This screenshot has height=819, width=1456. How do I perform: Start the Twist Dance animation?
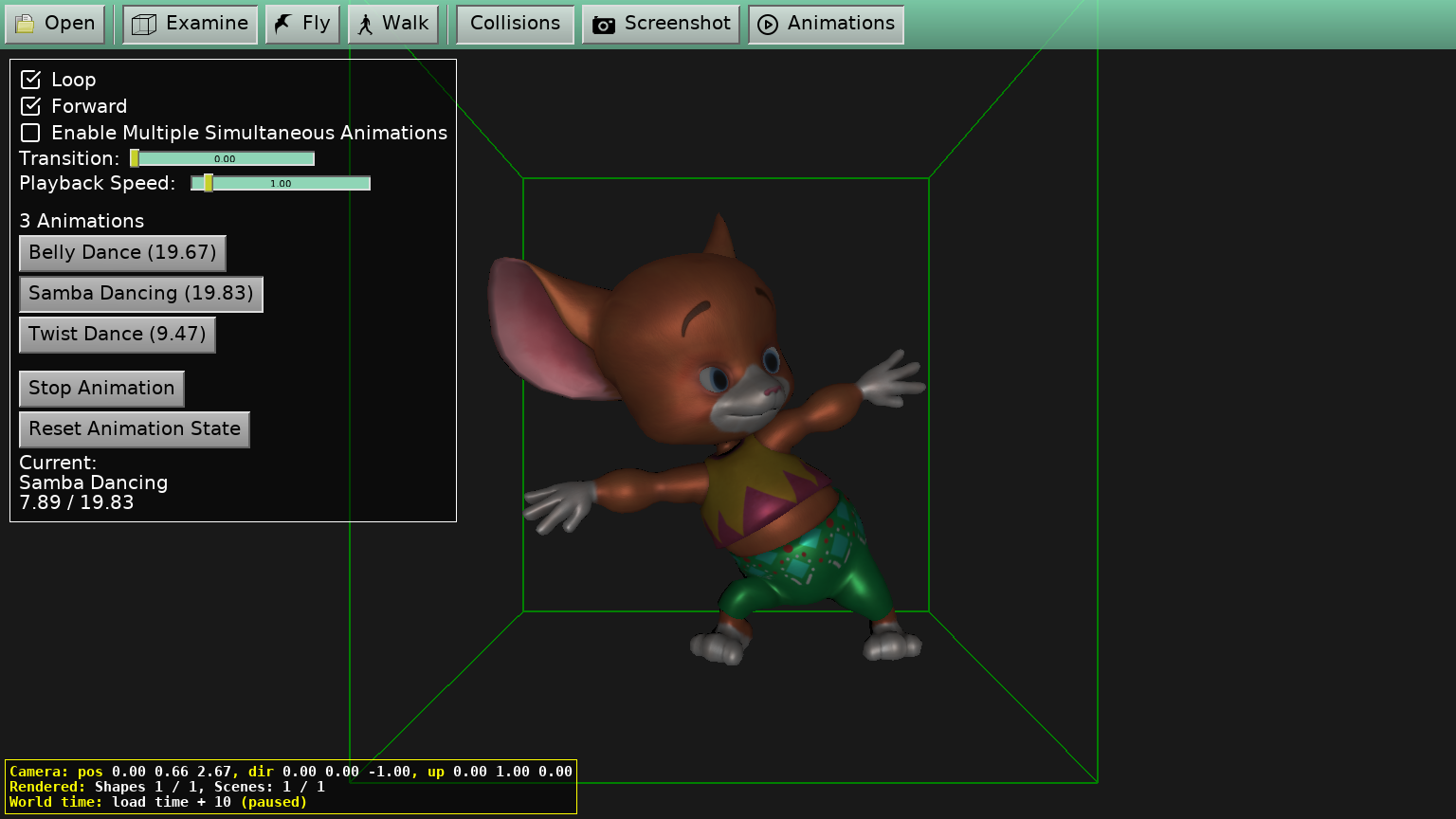117,335
